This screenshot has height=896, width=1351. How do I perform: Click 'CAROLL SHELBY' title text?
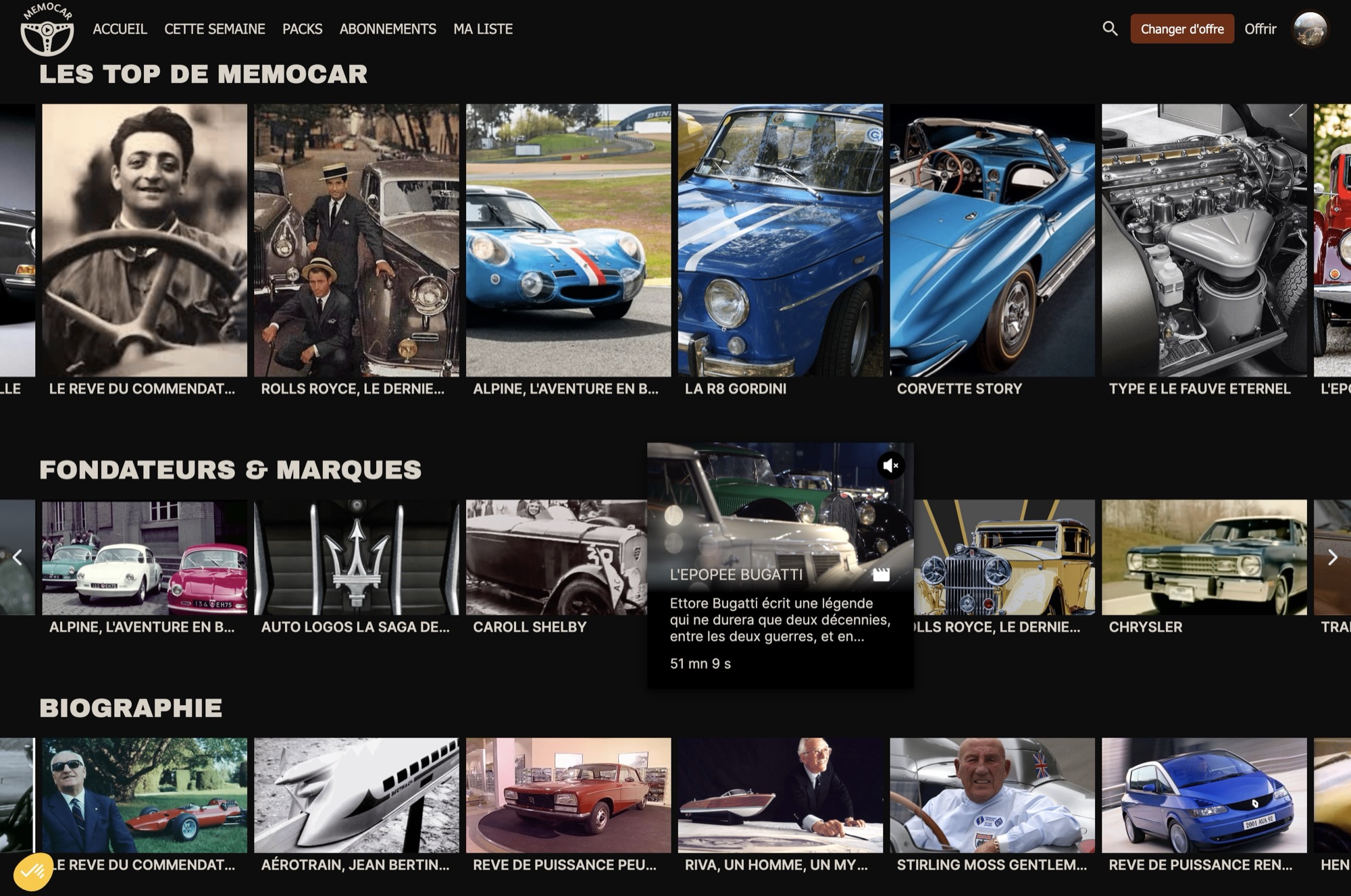click(x=530, y=627)
